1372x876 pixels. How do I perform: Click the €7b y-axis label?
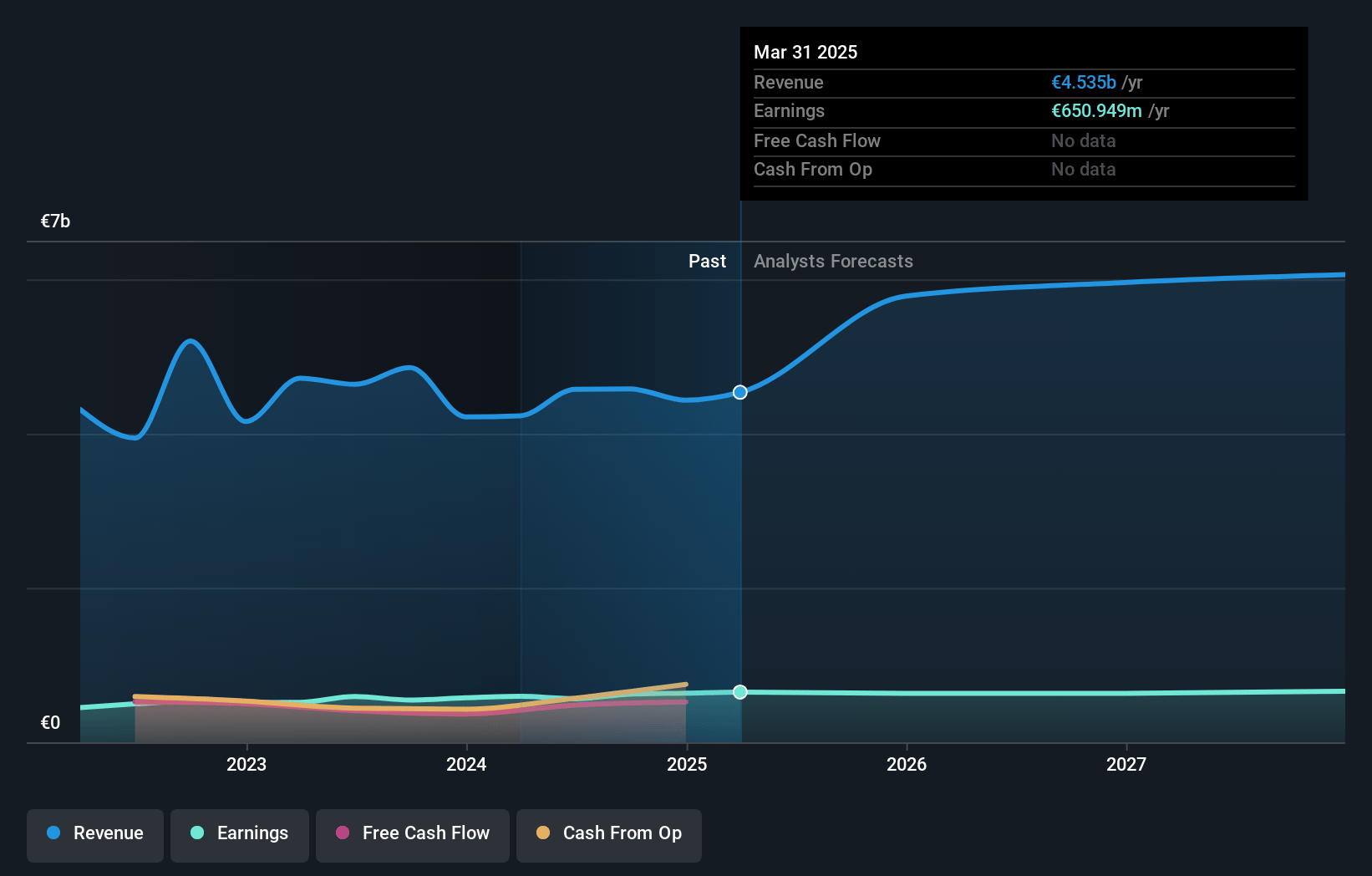[x=55, y=221]
